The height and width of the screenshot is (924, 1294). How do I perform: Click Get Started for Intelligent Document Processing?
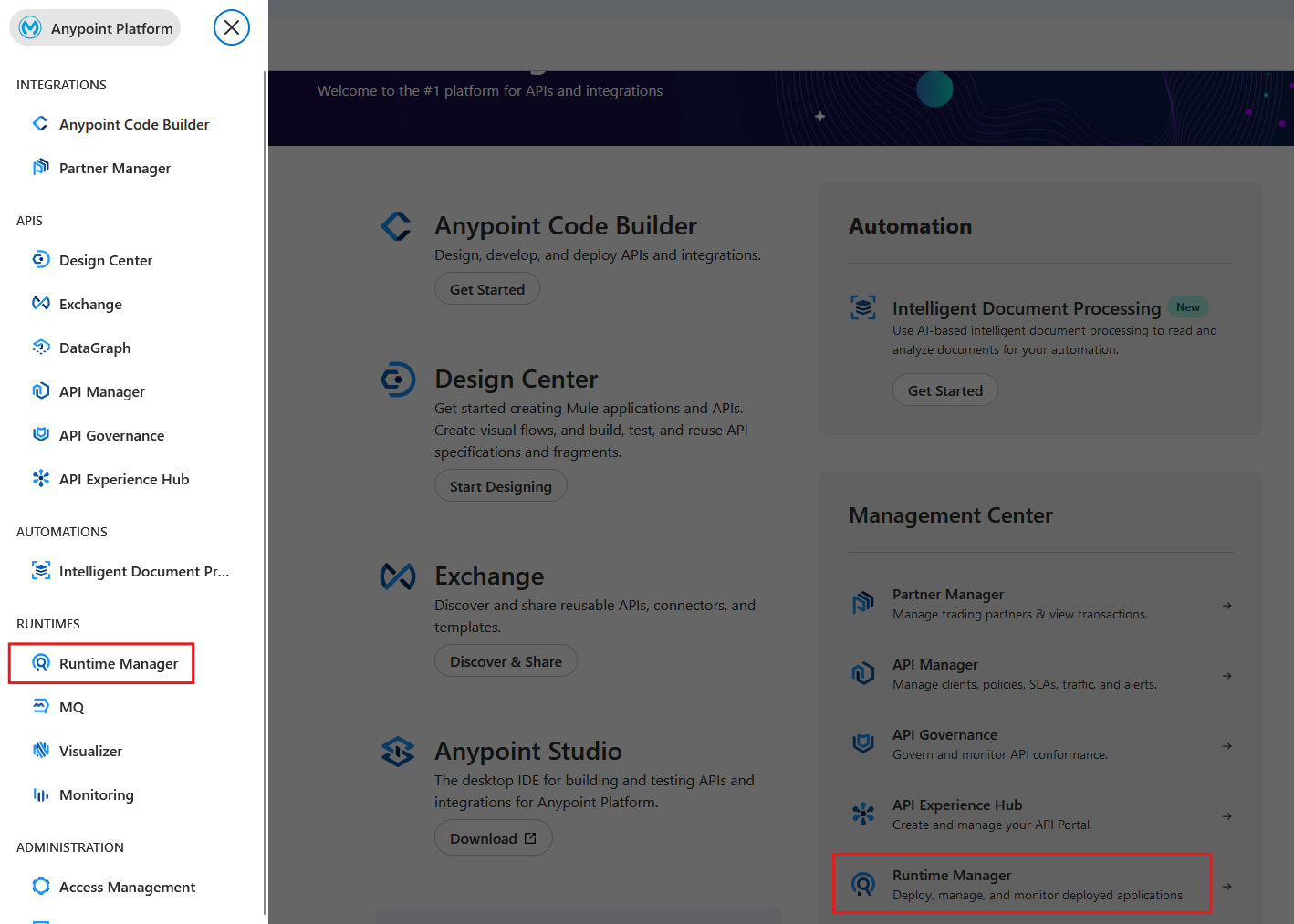(944, 390)
